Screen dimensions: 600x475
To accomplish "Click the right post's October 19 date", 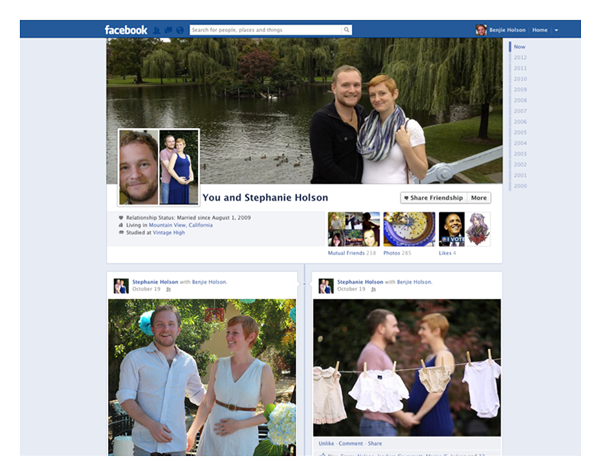I will [x=351, y=289].
